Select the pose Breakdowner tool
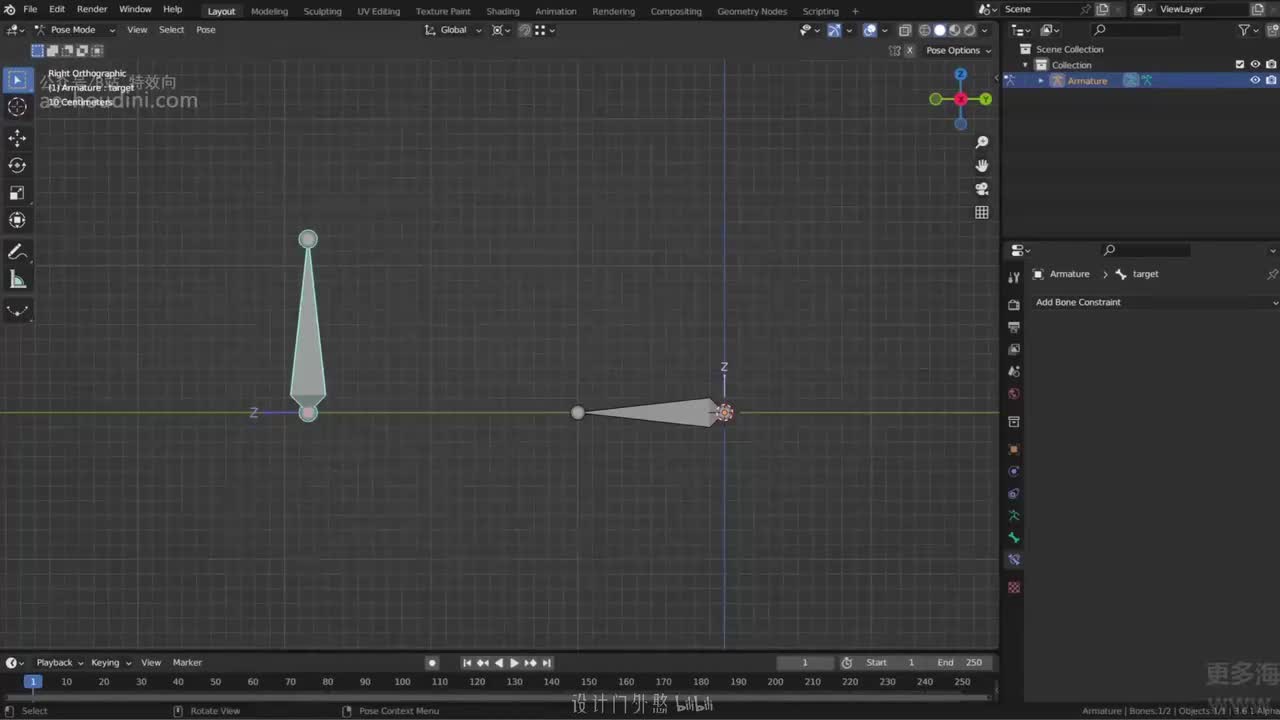 [x=17, y=311]
